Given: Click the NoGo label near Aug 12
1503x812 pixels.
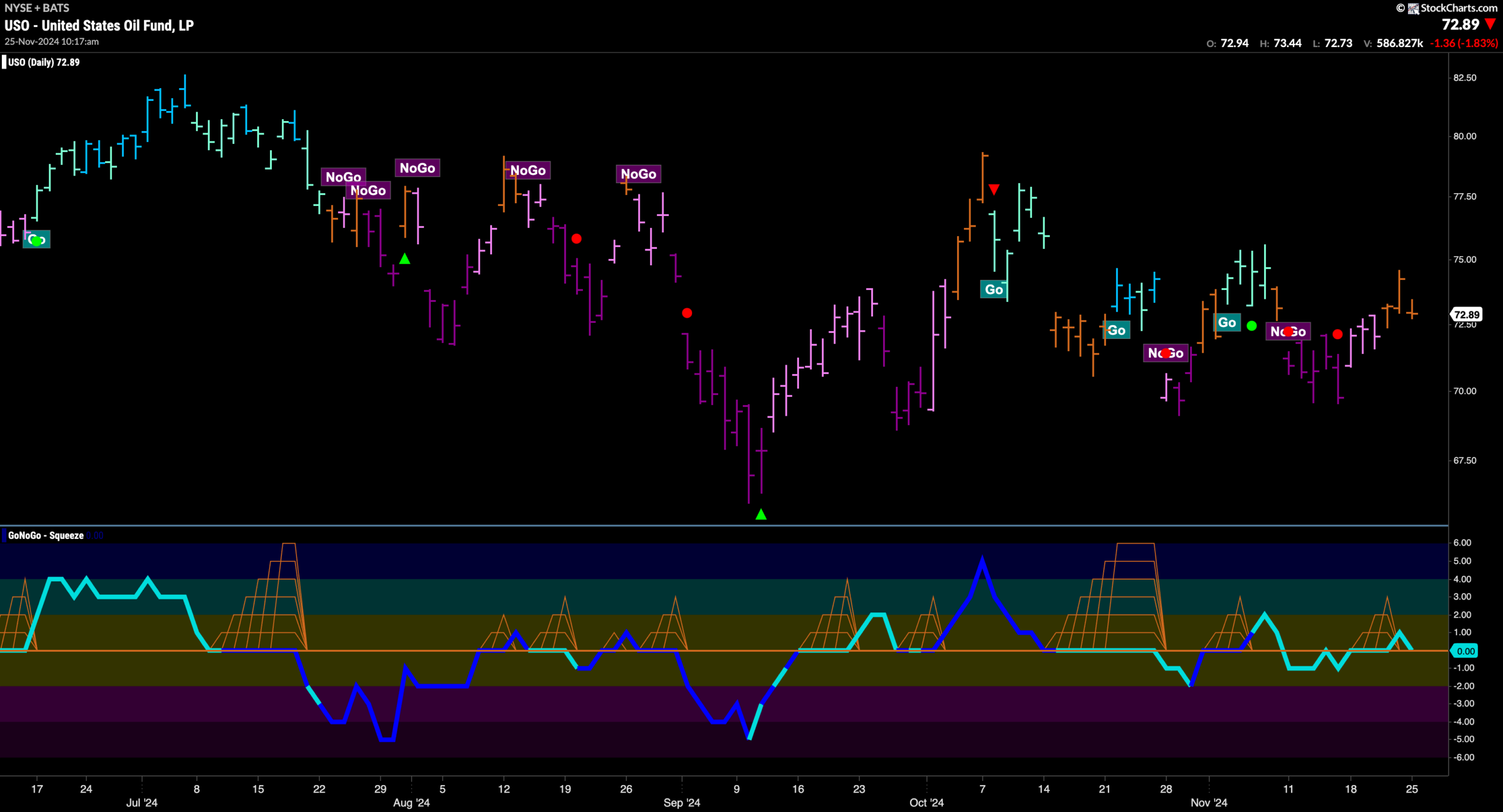Looking at the screenshot, I should pyautogui.click(x=527, y=170).
